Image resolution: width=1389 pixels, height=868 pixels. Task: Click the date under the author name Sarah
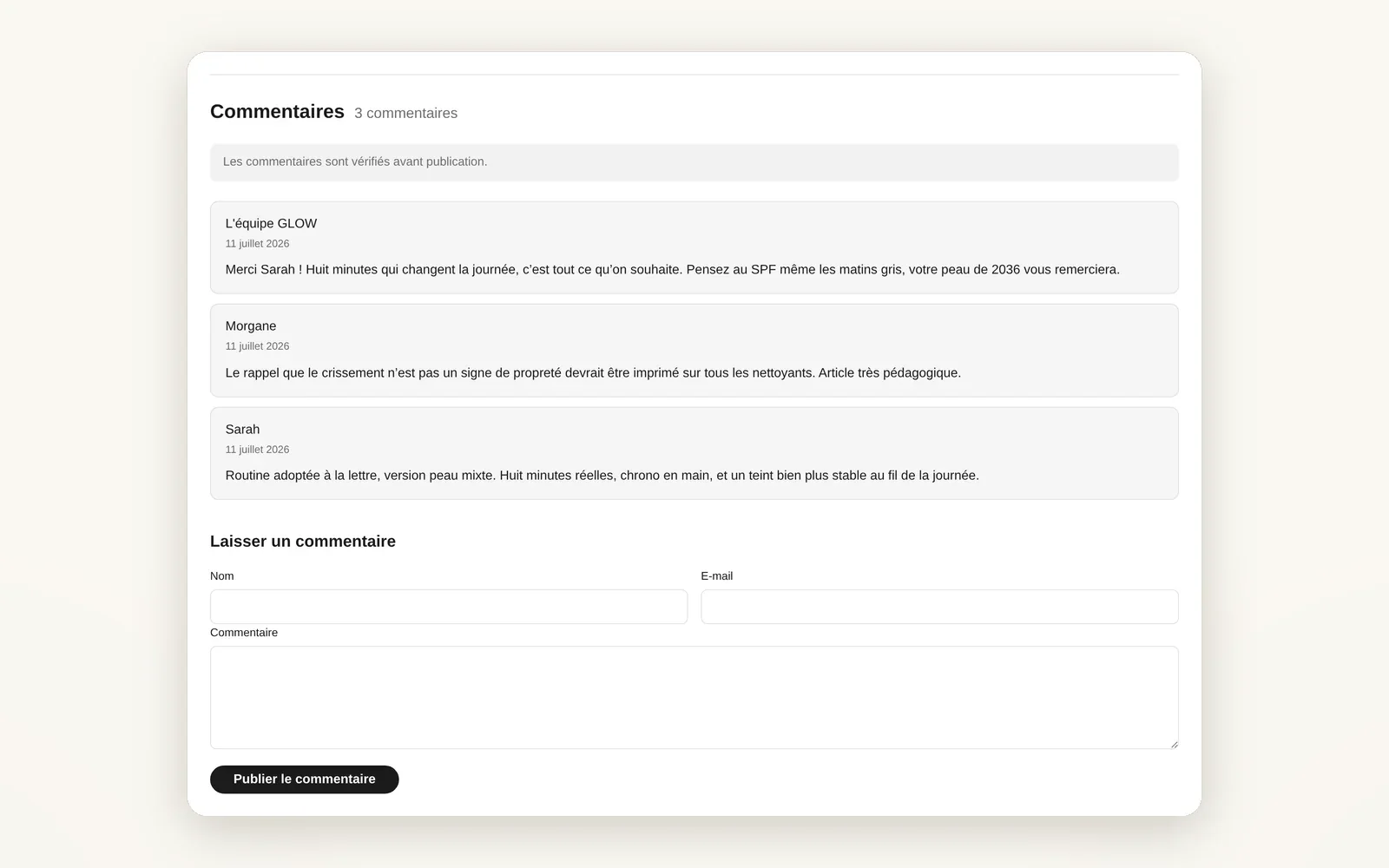point(257,450)
